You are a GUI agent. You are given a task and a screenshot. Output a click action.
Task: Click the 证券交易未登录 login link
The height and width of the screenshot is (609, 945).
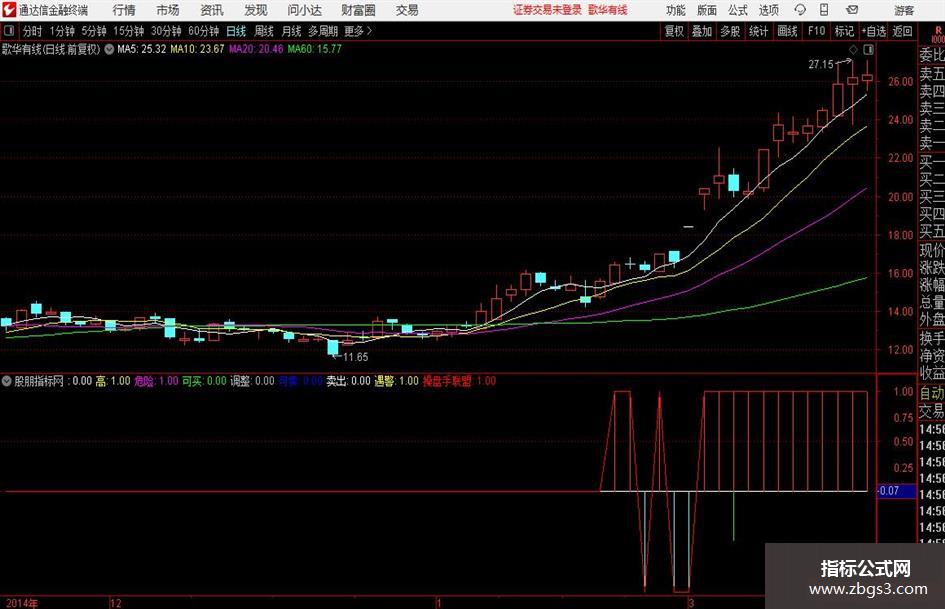pyautogui.click(x=547, y=10)
